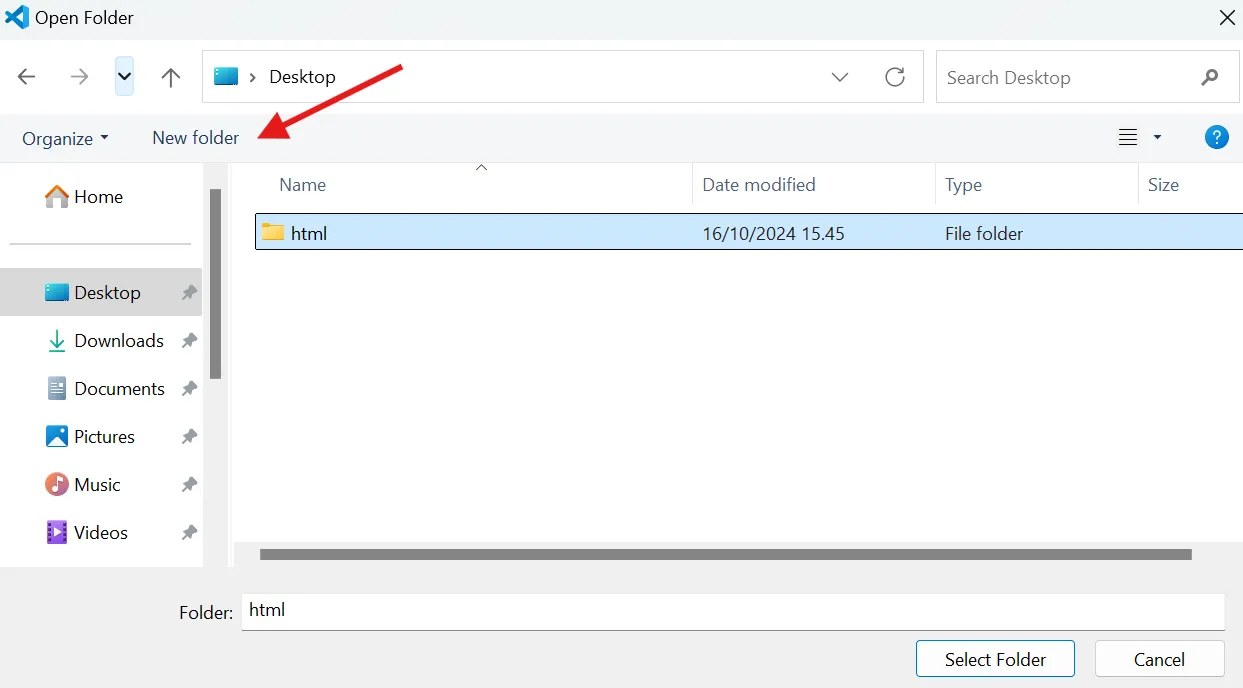
Task: Unpin Downloads using its pin icon
Action: click(x=189, y=341)
